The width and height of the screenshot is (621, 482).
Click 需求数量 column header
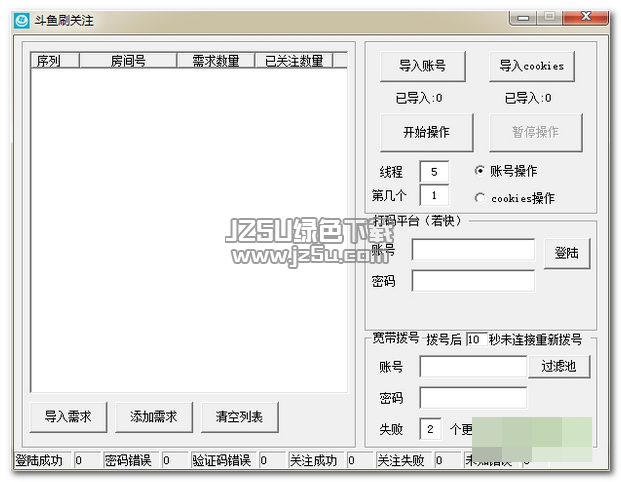point(216,61)
